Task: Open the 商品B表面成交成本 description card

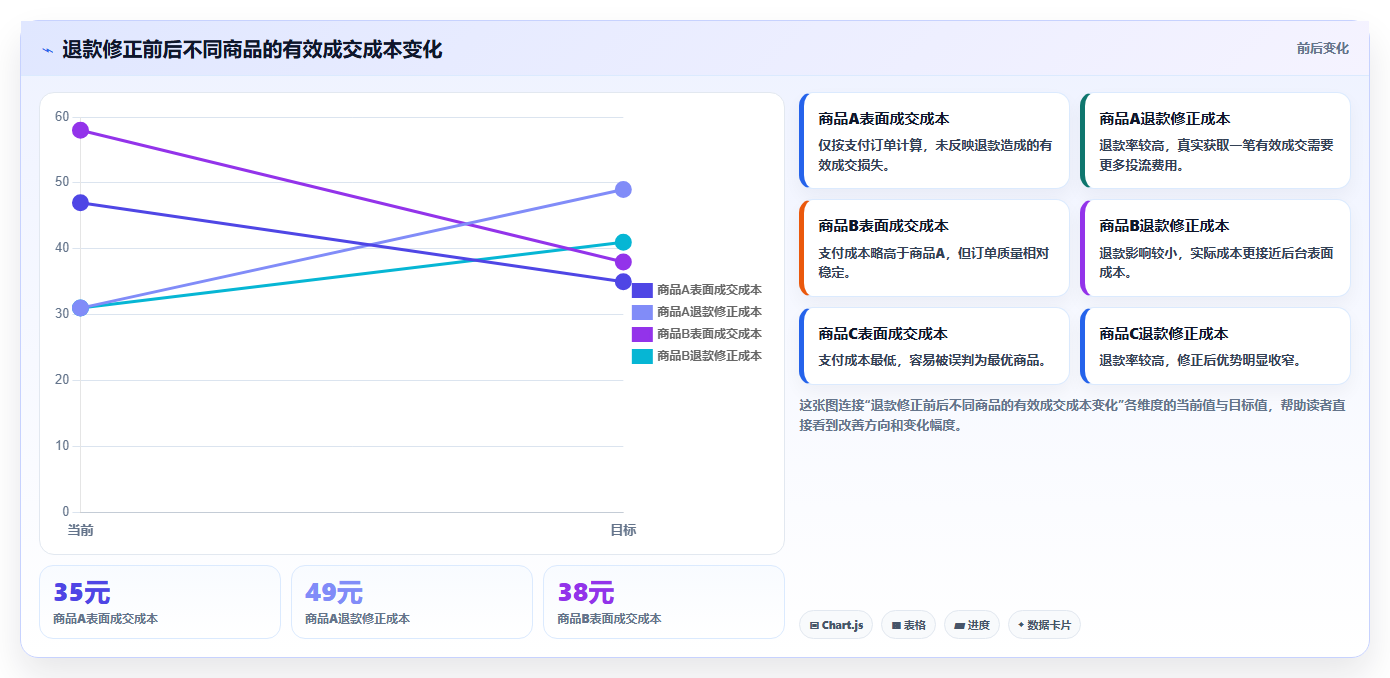Action: click(x=934, y=248)
